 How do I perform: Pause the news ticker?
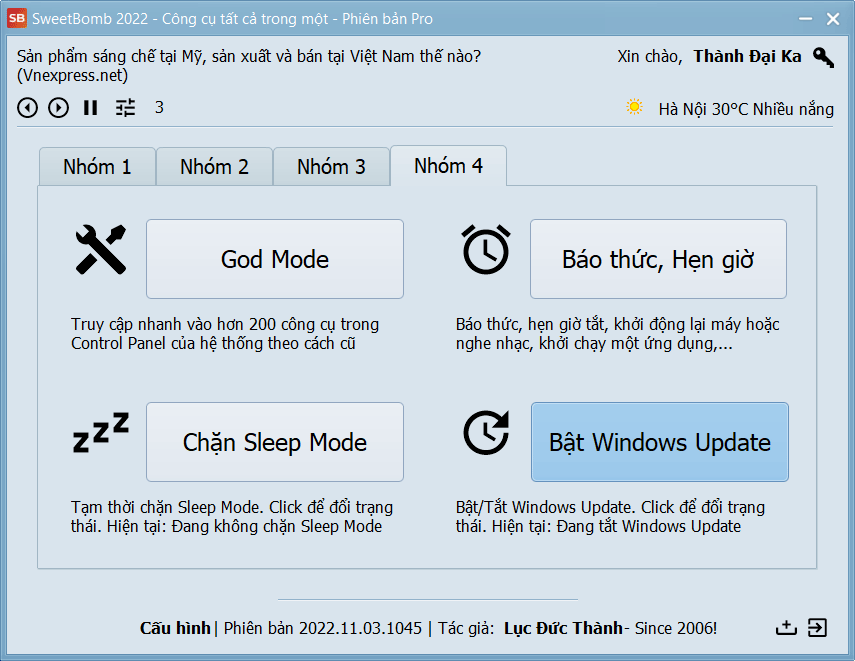91,108
